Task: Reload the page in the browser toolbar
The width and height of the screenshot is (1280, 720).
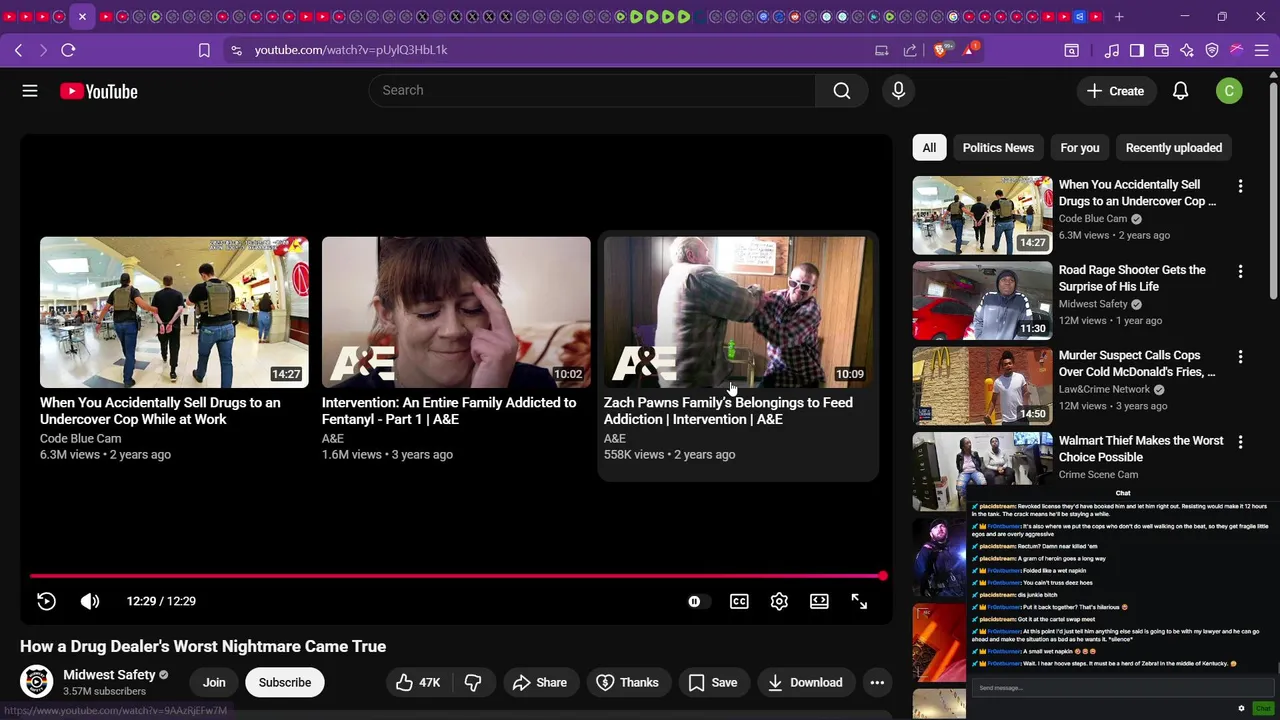Action: point(68,50)
